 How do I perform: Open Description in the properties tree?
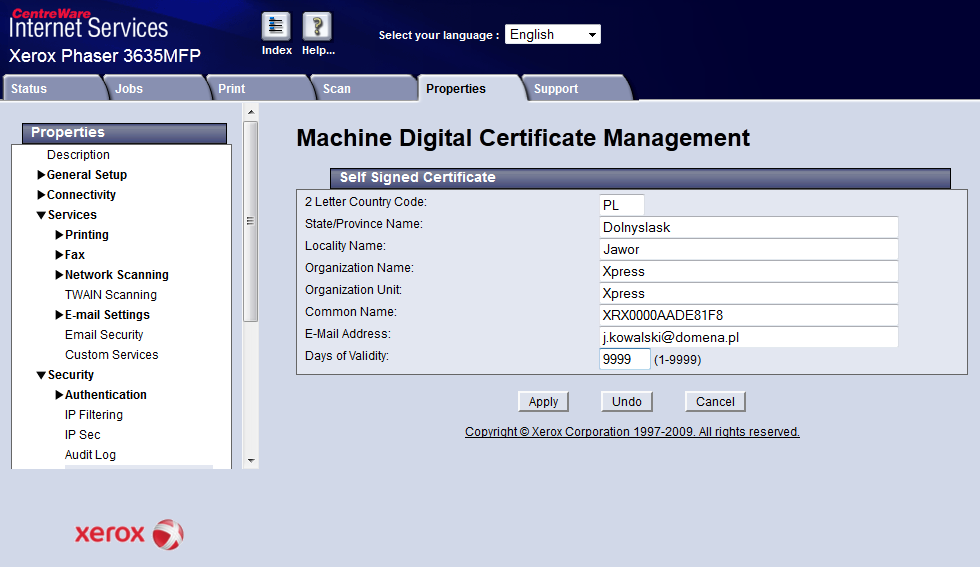pos(78,154)
